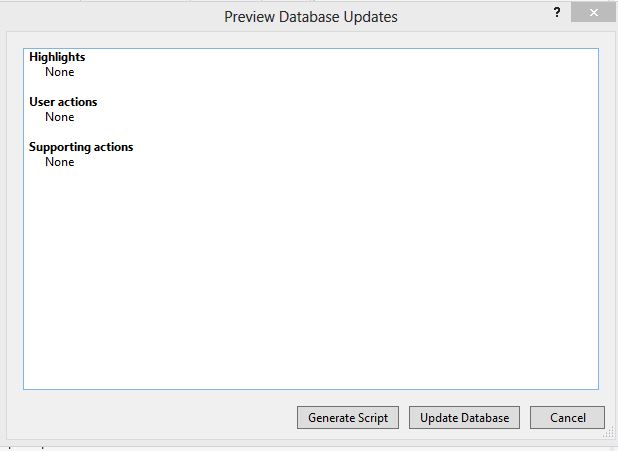Apply changes with Update Database button
The width and height of the screenshot is (618, 451).
pyautogui.click(x=464, y=417)
